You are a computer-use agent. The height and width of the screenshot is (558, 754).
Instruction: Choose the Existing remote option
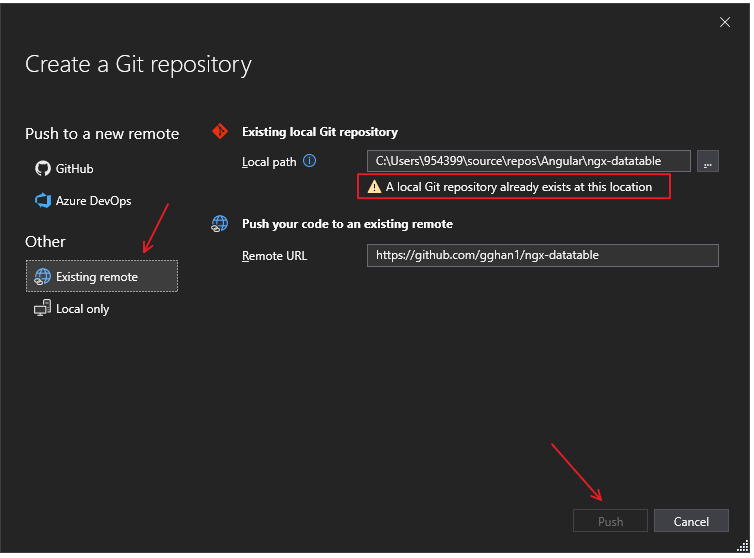click(102, 277)
